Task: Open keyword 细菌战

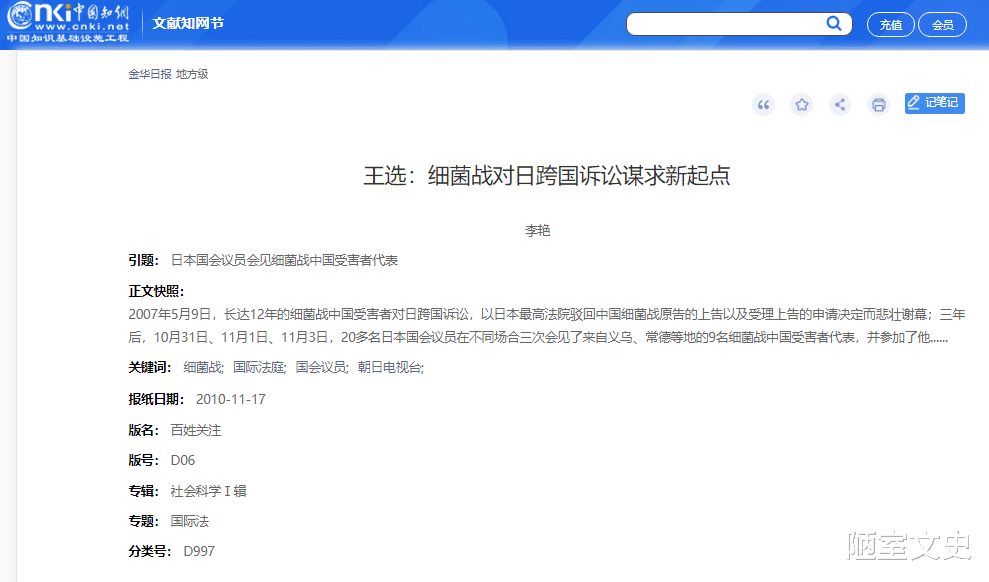Action: 203,368
